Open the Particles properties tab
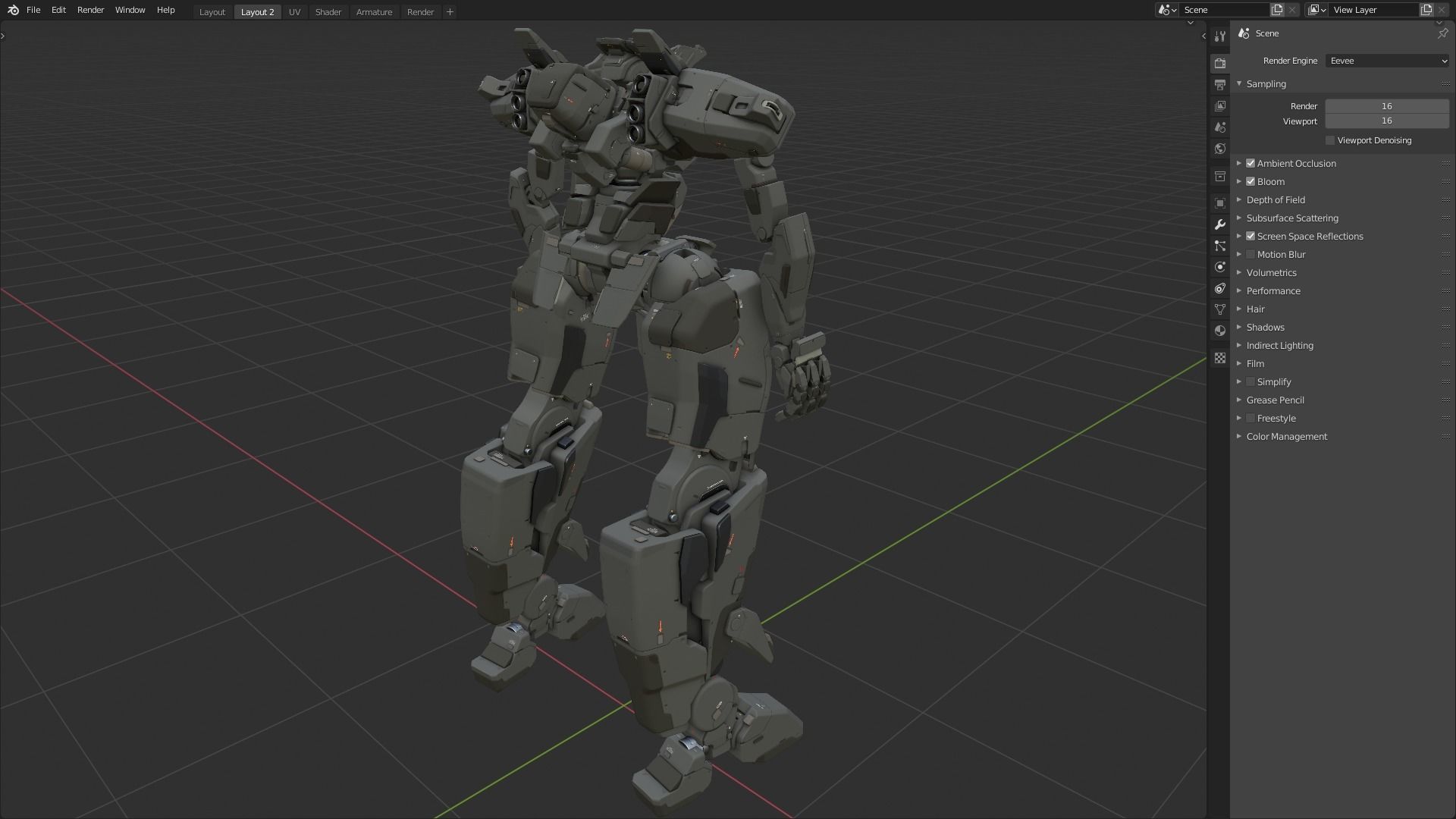Screen dimensions: 1456x819 point(1219,246)
